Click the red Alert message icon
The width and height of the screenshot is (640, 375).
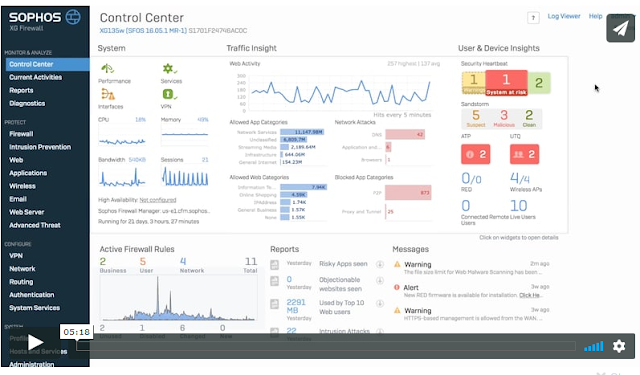click(x=396, y=287)
